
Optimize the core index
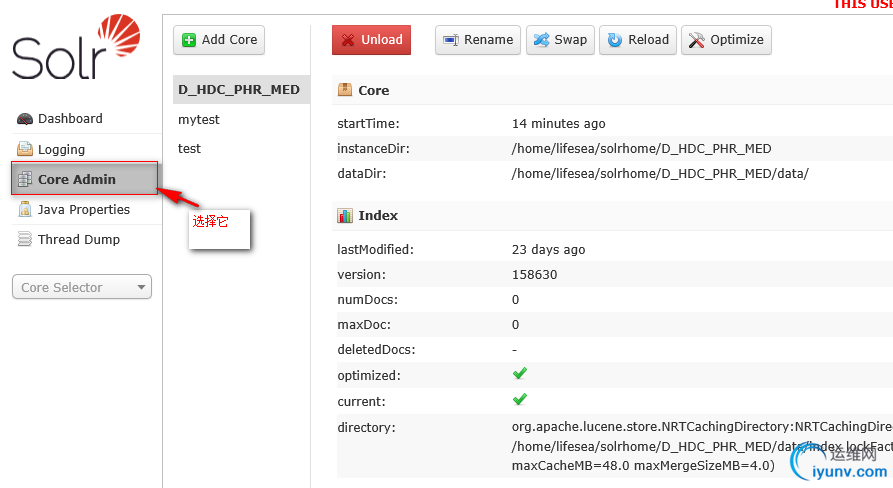[x=727, y=40]
